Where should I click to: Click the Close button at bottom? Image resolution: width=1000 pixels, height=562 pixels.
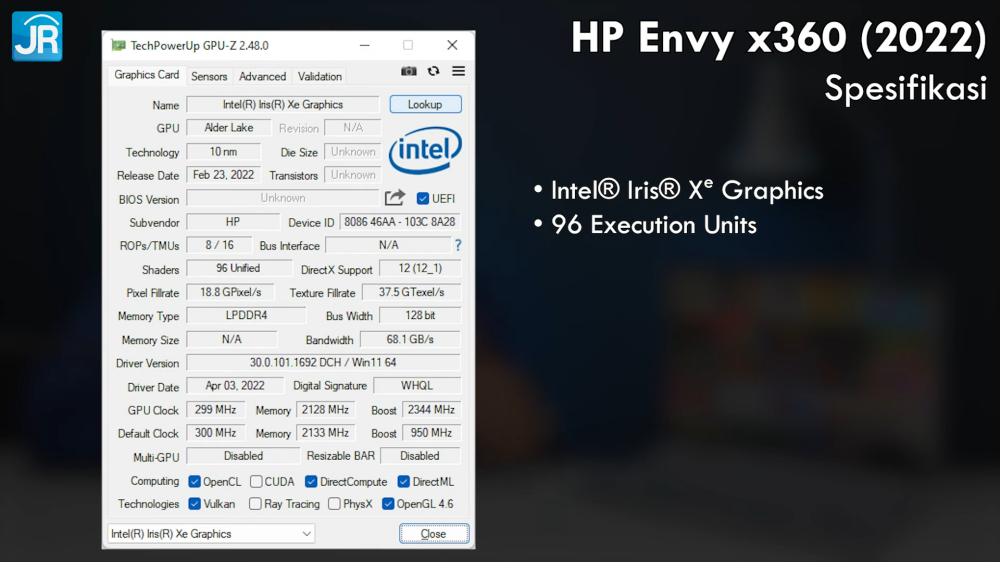click(434, 534)
